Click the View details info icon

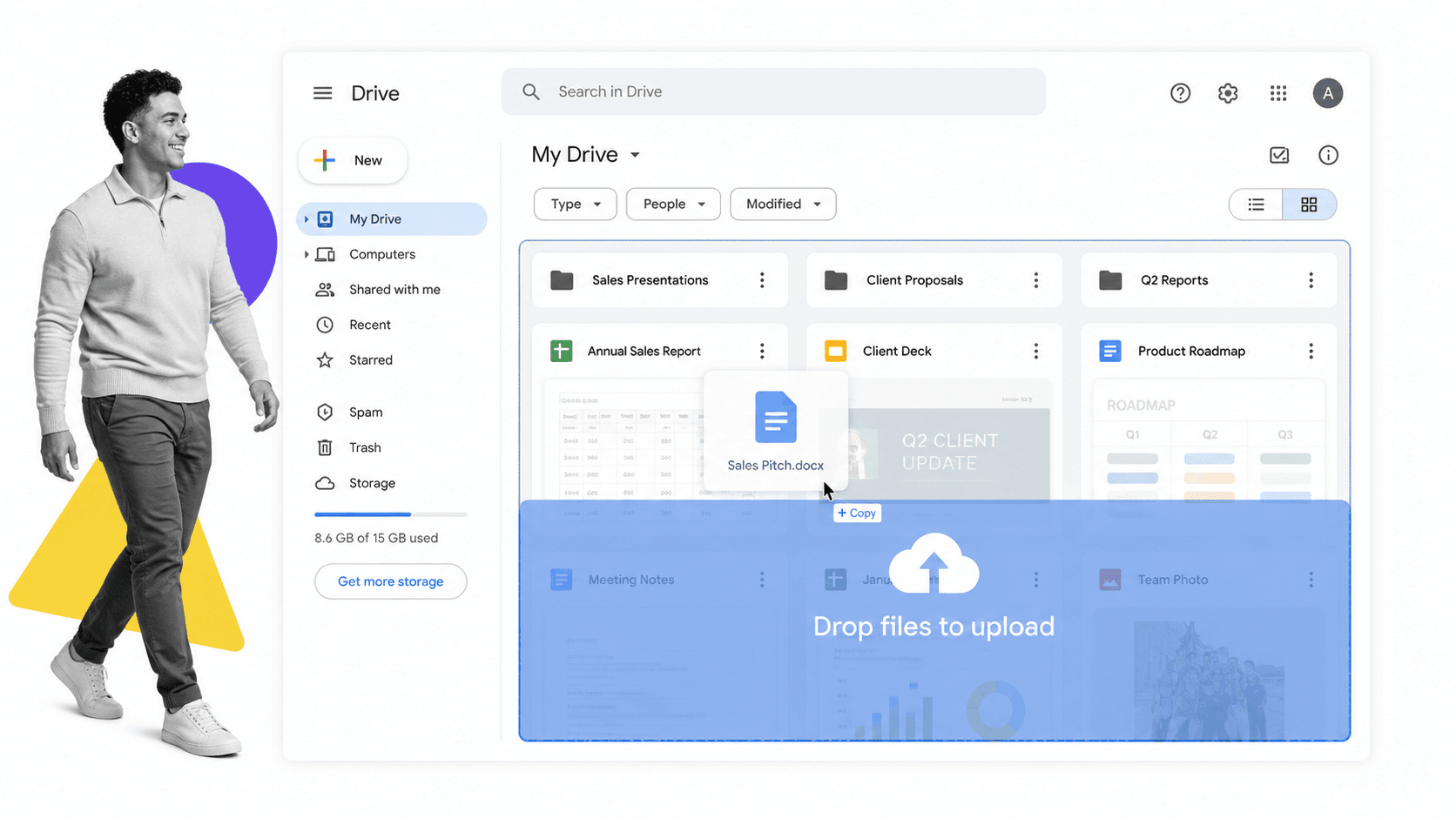(1328, 155)
